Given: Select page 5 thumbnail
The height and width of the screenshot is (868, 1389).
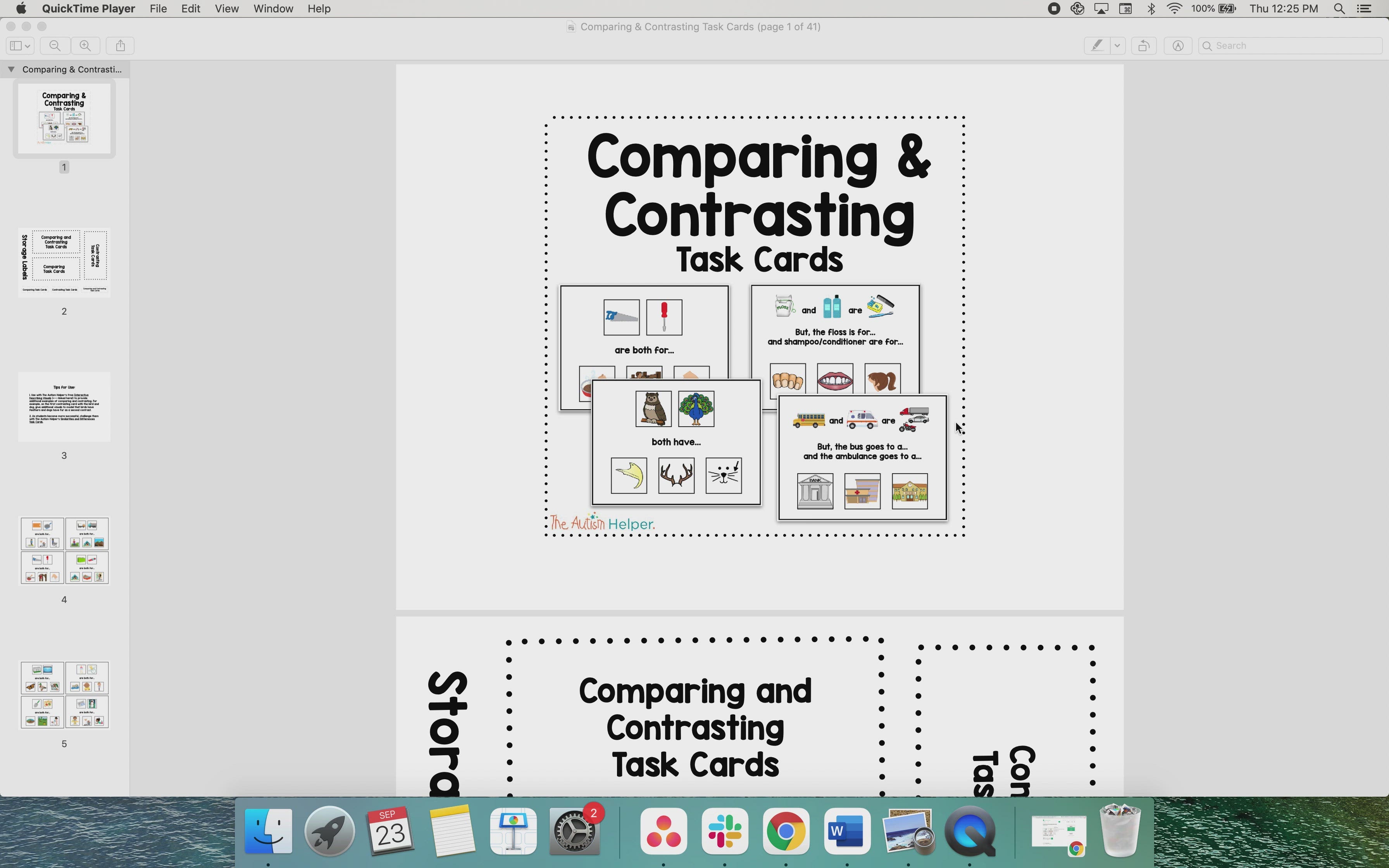Looking at the screenshot, I should pos(64,695).
